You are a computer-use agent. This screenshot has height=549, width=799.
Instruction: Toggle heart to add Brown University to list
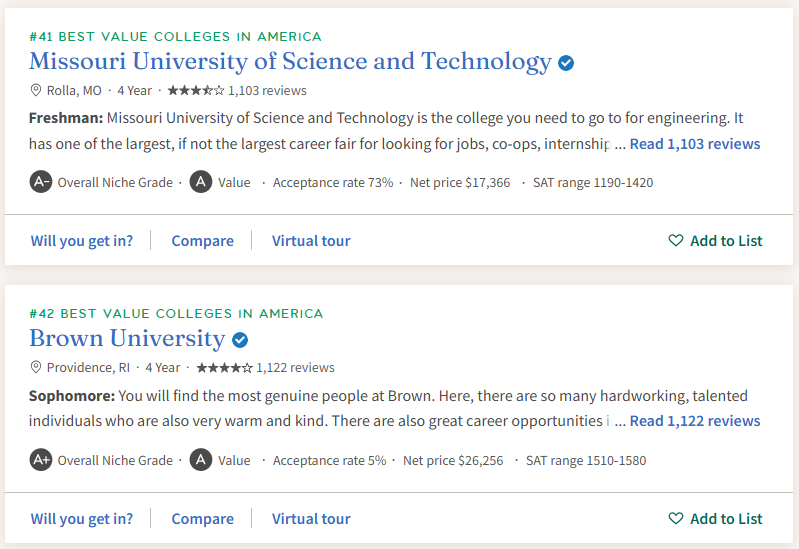(x=676, y=519)
